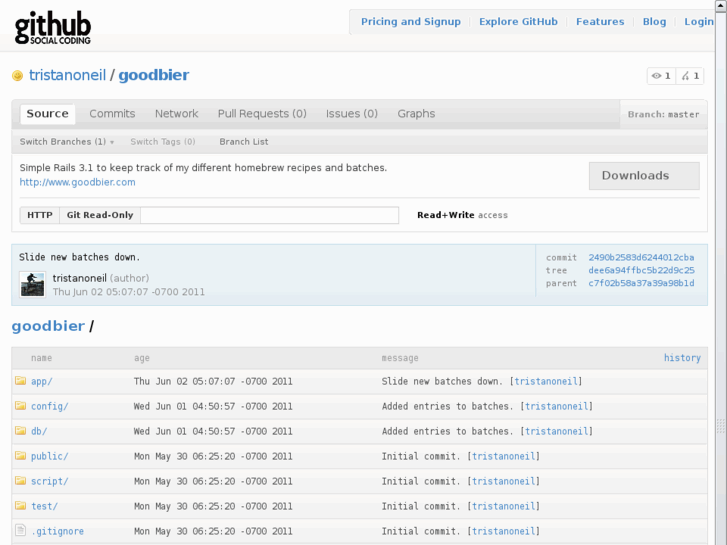Click goodbier breadcrumb heading link
727x545 pixels.
(x=48, y=326)
